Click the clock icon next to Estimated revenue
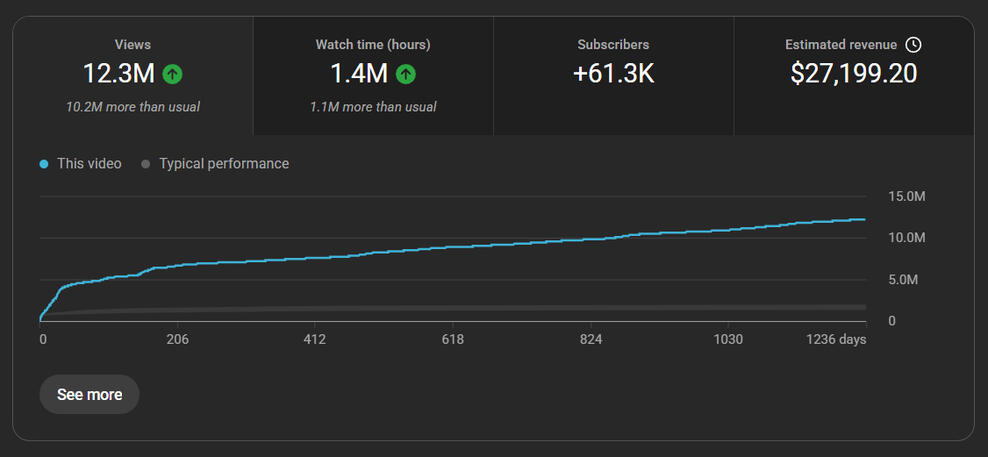 913,45
